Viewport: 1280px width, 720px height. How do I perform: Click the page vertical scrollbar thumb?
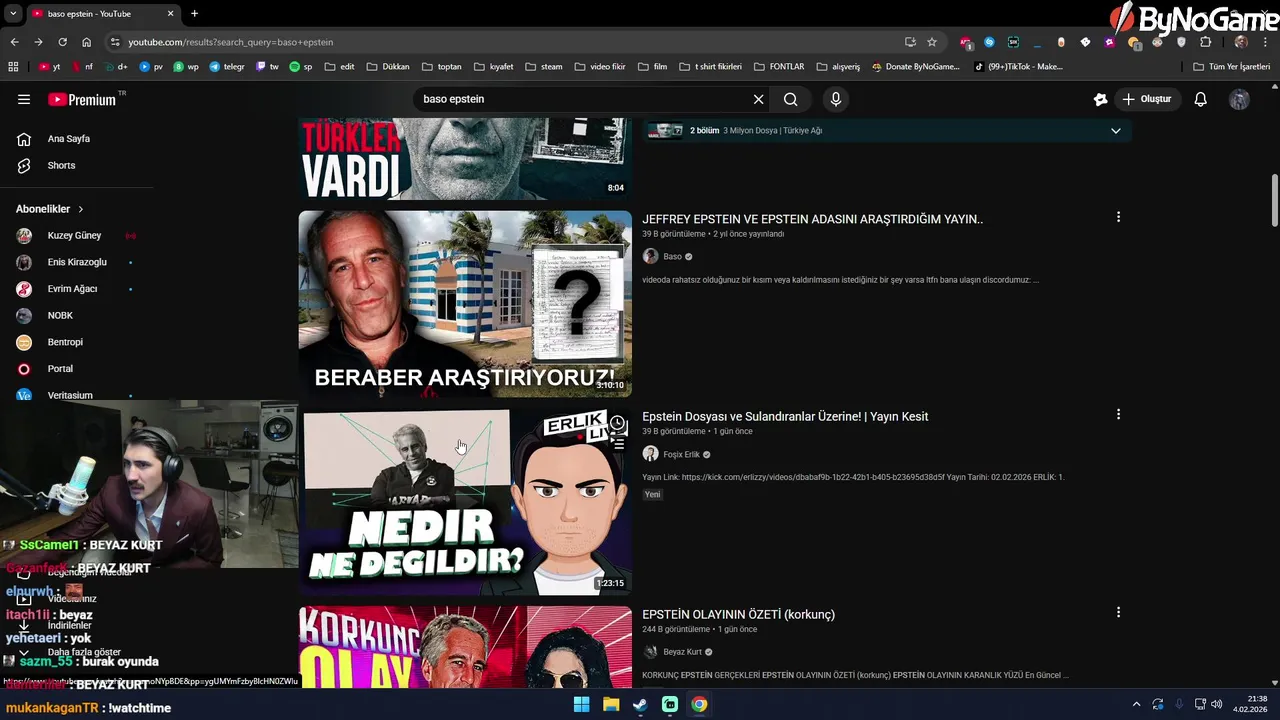pyautogui.click(x=1274, y=201)
